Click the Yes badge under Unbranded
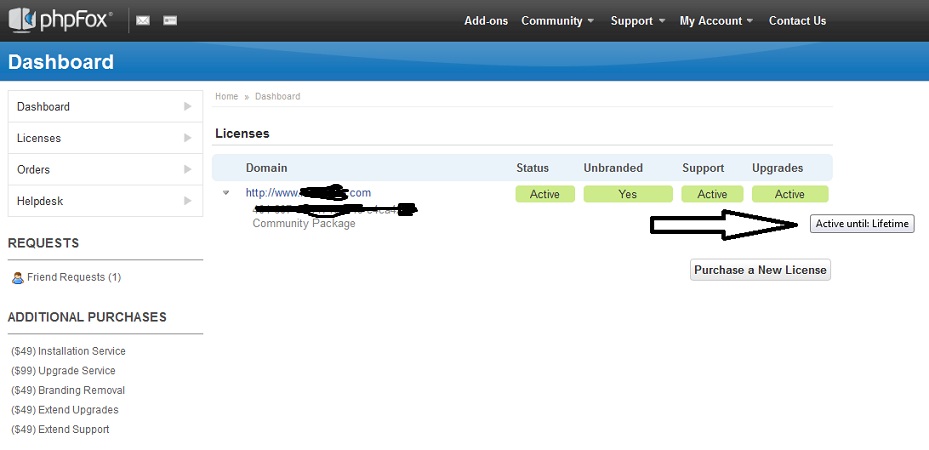 pyautogui.click(x=628, y=194)
